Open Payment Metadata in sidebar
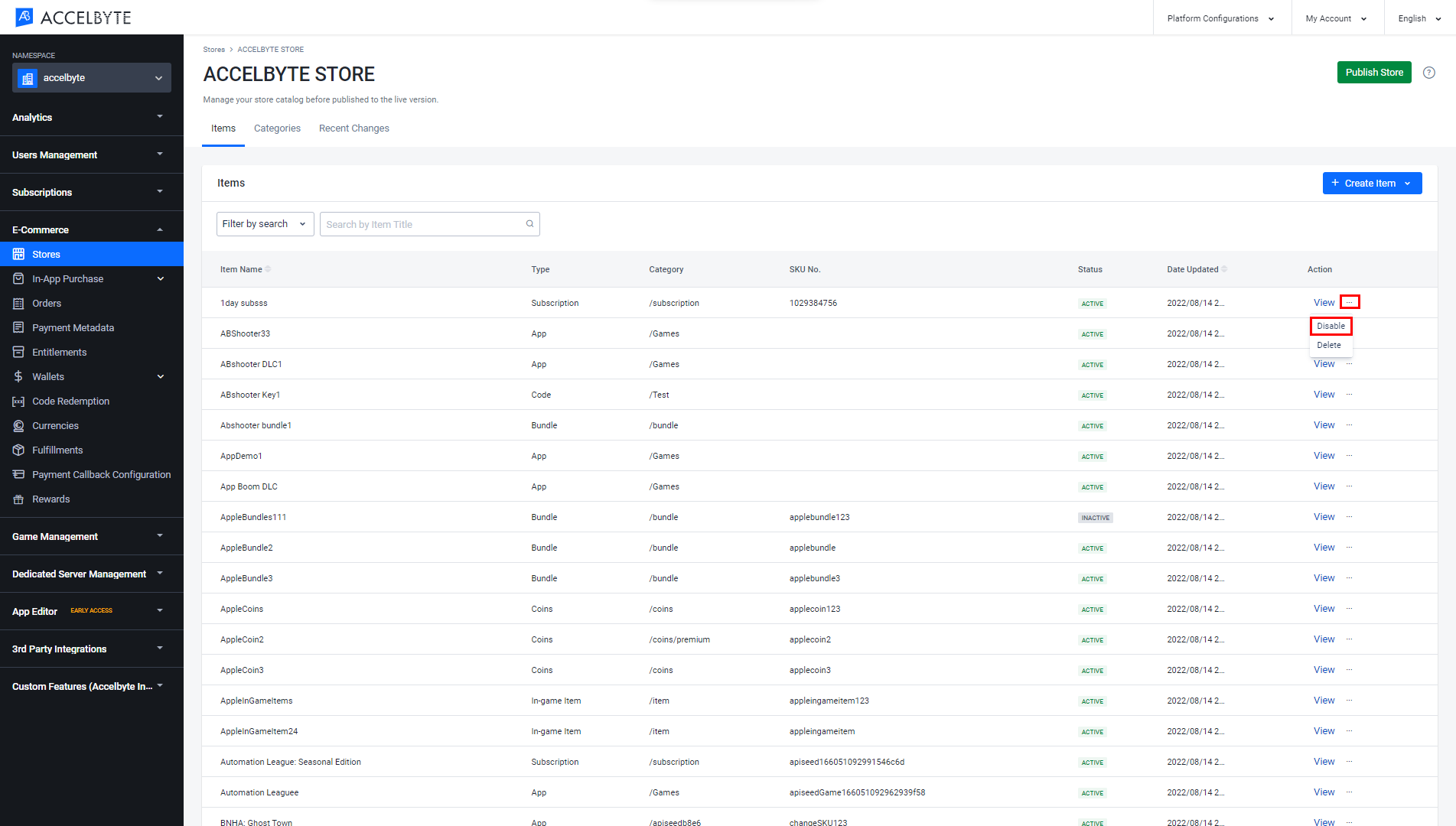The width and height of the screenshot is (1456, 826). coord(73,327)
